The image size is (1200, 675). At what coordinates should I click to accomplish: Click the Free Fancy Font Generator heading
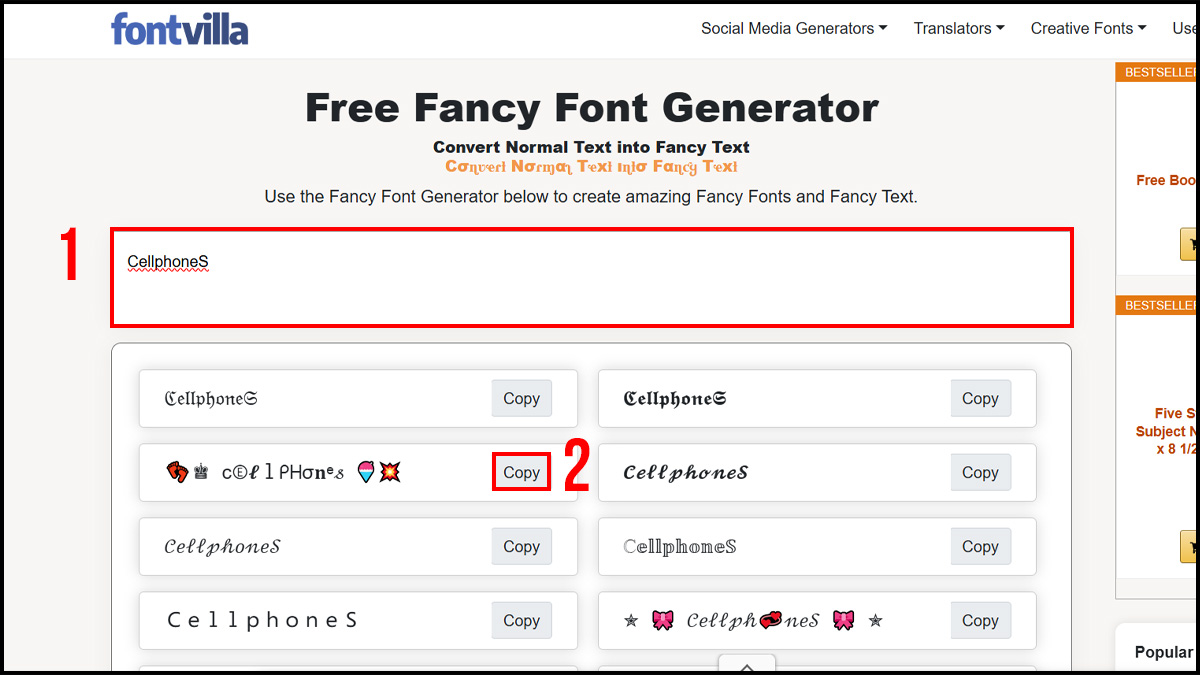[591, 107]
